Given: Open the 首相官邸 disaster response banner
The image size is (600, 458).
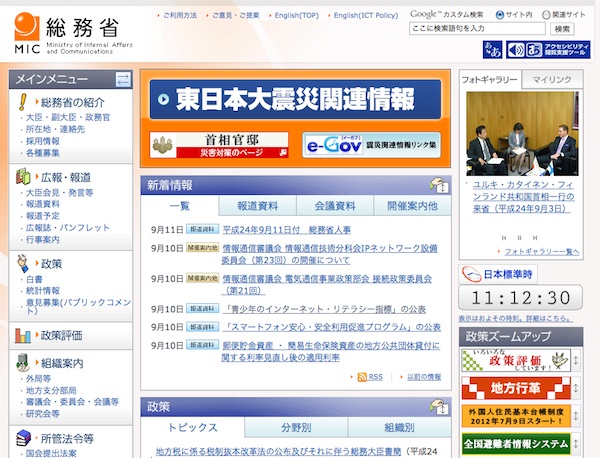Looking at the screenshot, I should pyautogui.click(x=219, y=145).
